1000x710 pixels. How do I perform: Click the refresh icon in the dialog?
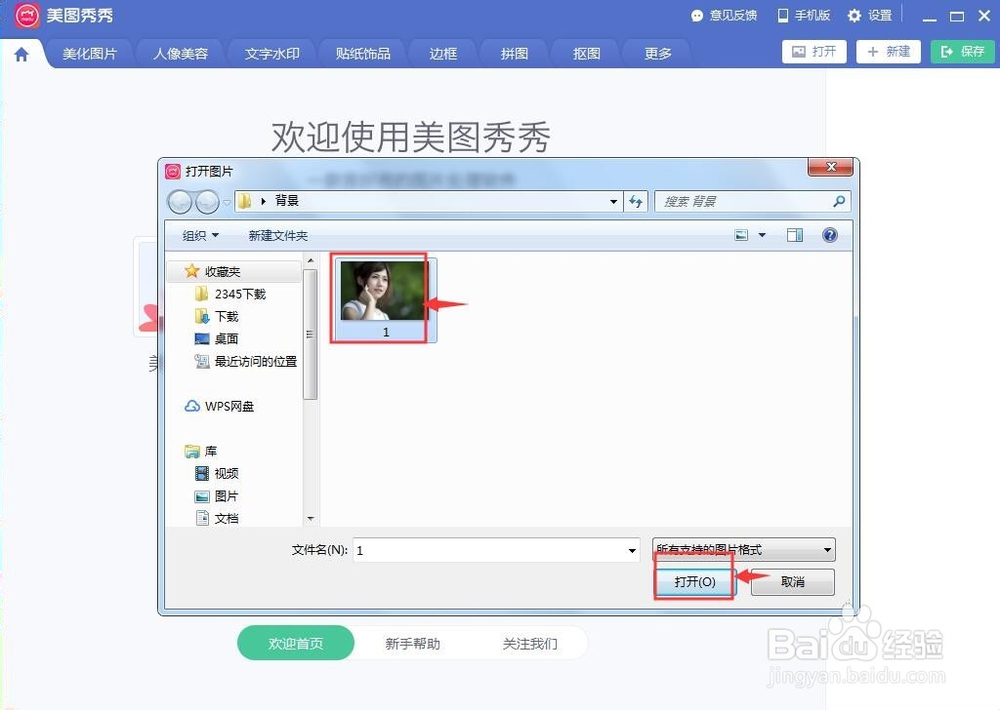pyautogui.click(x=637, y=201)
